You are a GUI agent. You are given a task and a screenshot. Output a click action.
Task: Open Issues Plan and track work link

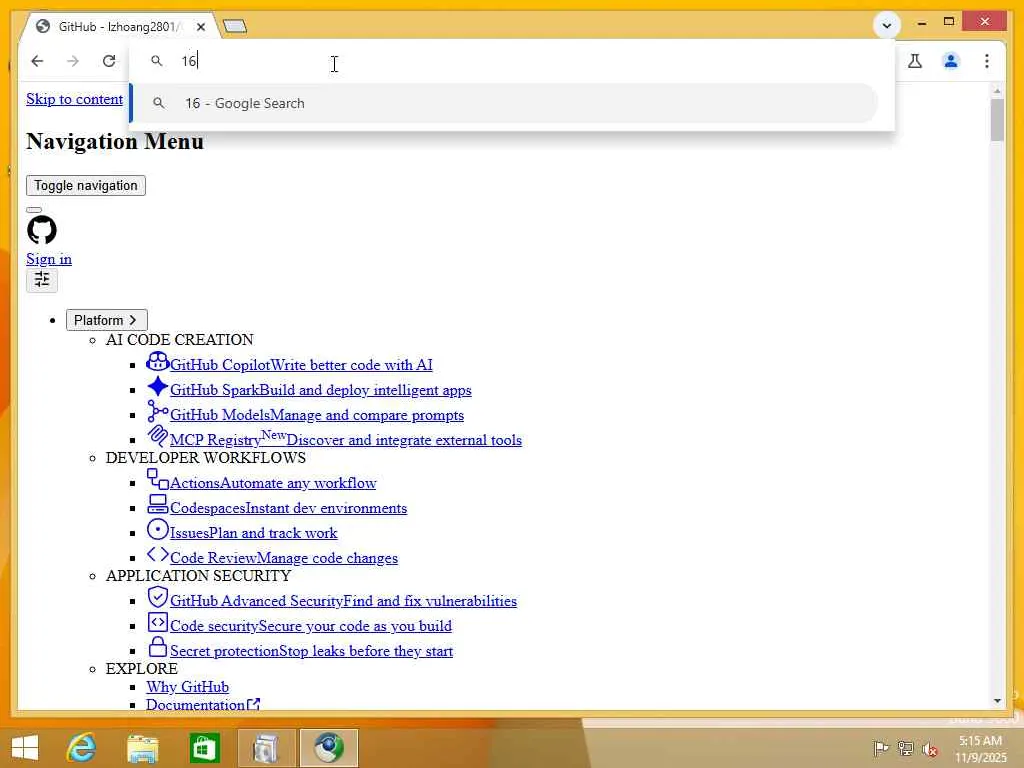[253, 533]
